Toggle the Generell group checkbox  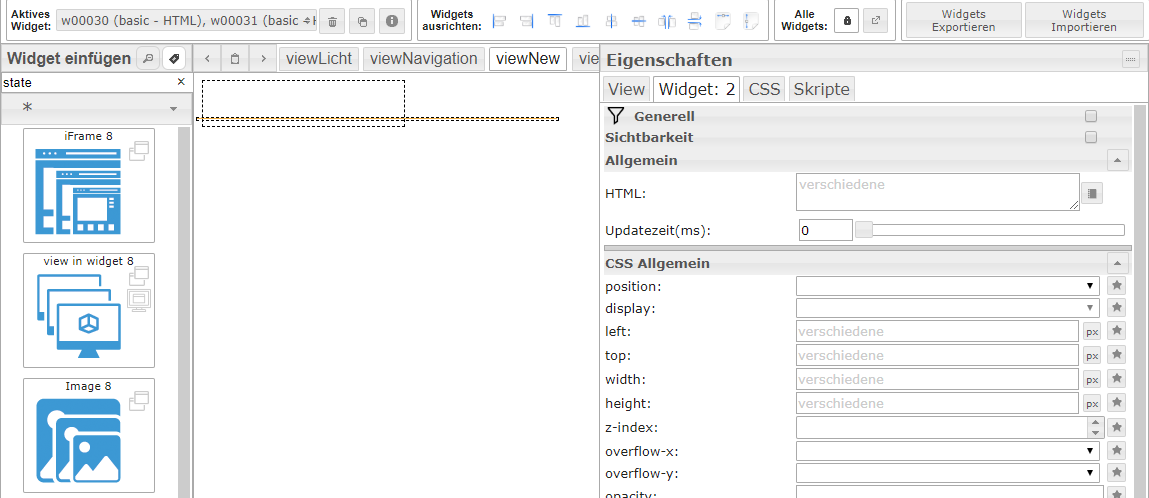click(x=1091, y=116)
